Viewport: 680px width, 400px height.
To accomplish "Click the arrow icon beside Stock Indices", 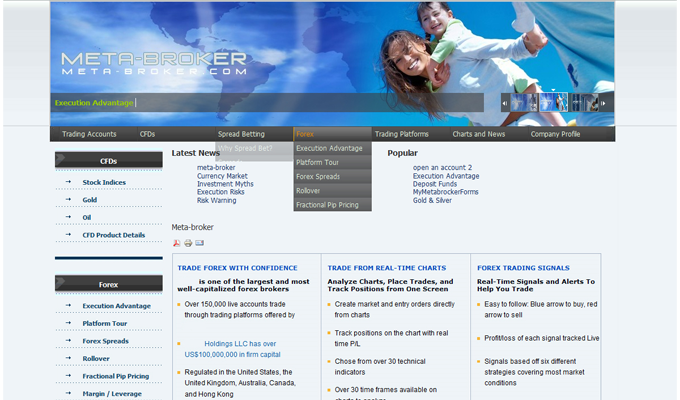I will point(68,183).
